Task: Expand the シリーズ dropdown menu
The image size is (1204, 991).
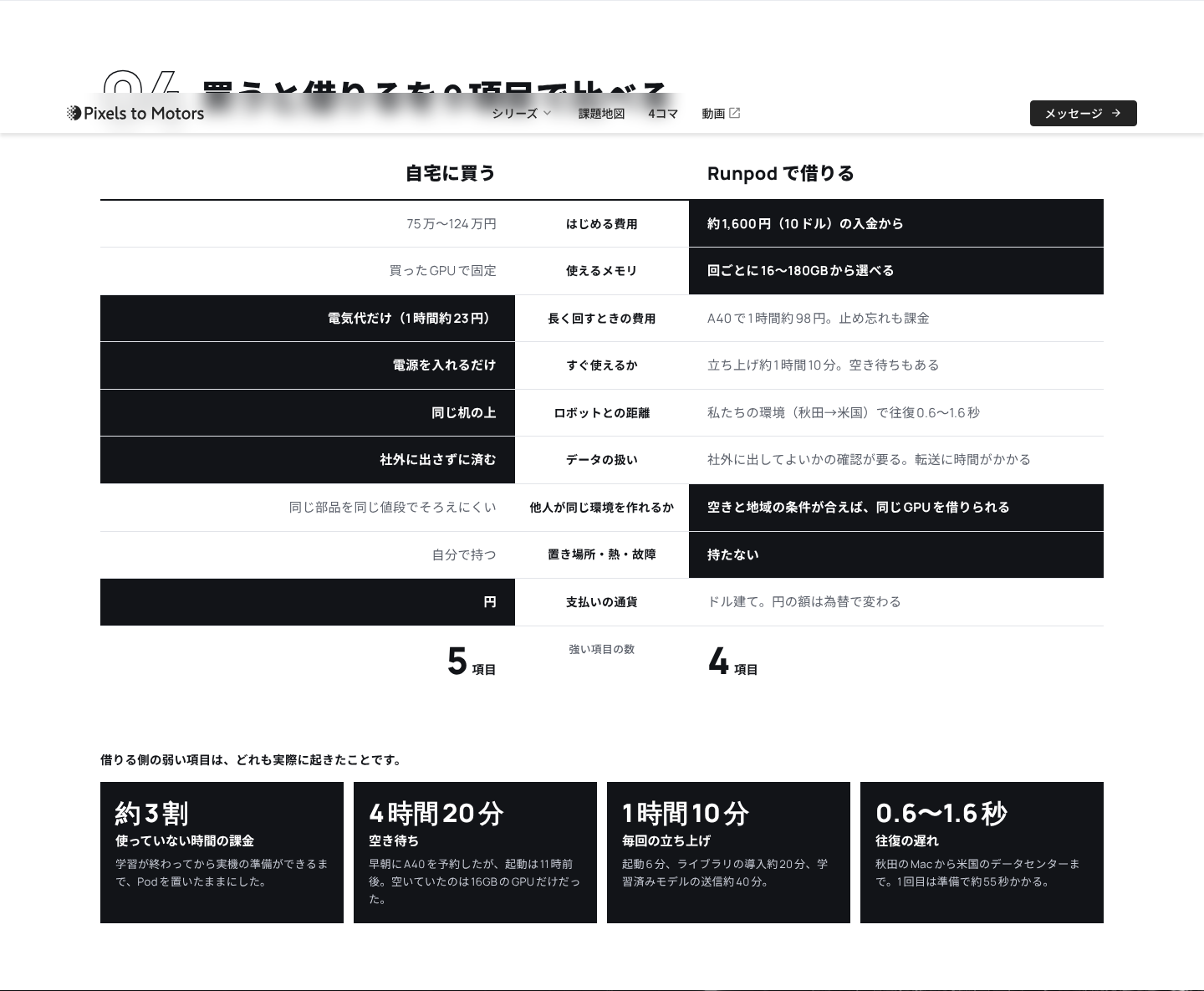Action: [522, 113]
